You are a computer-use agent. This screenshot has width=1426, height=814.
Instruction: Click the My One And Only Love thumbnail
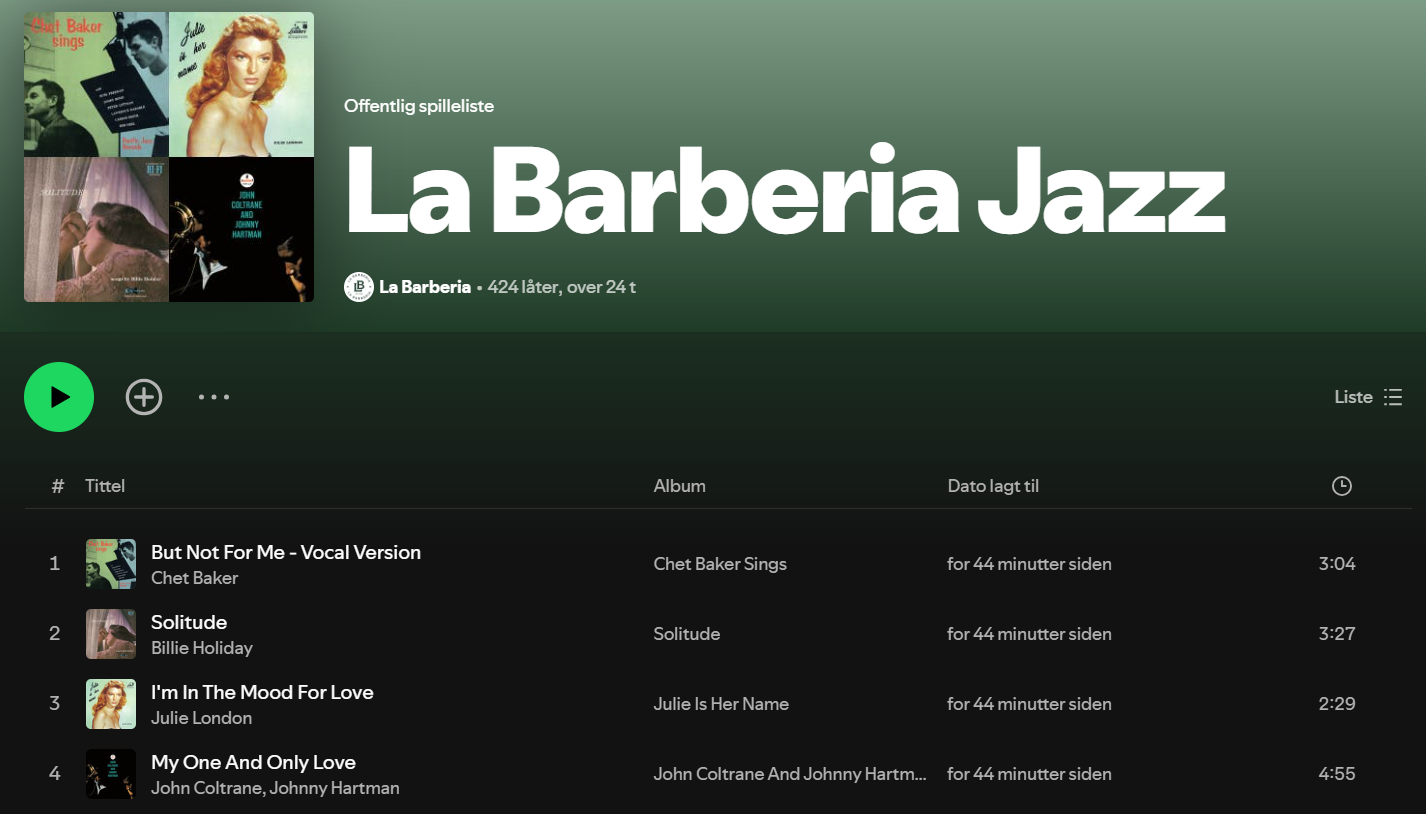tap(111, 774)
